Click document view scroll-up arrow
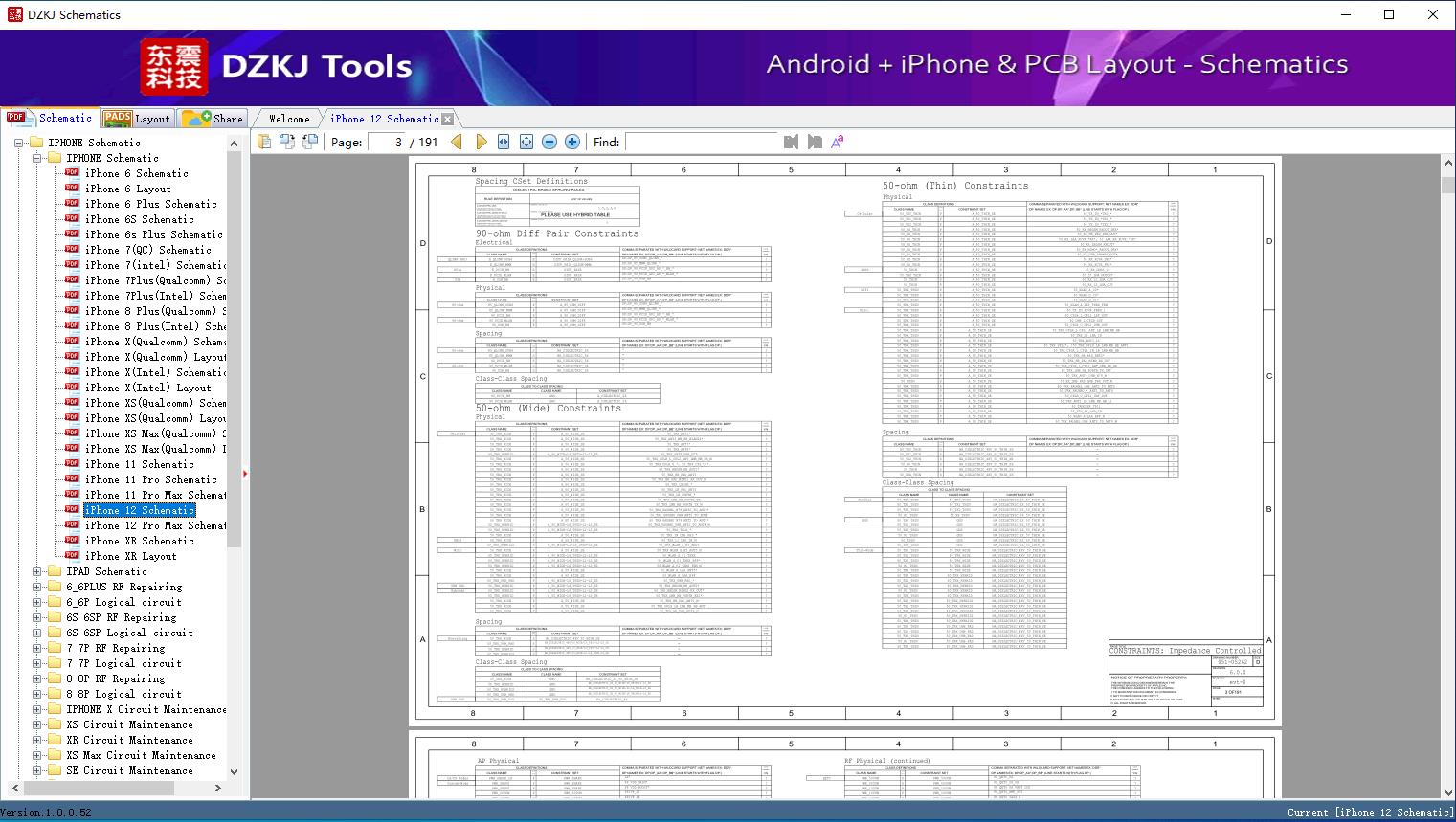Viewport: 1456px width, 822px height. coord(1447,164)
